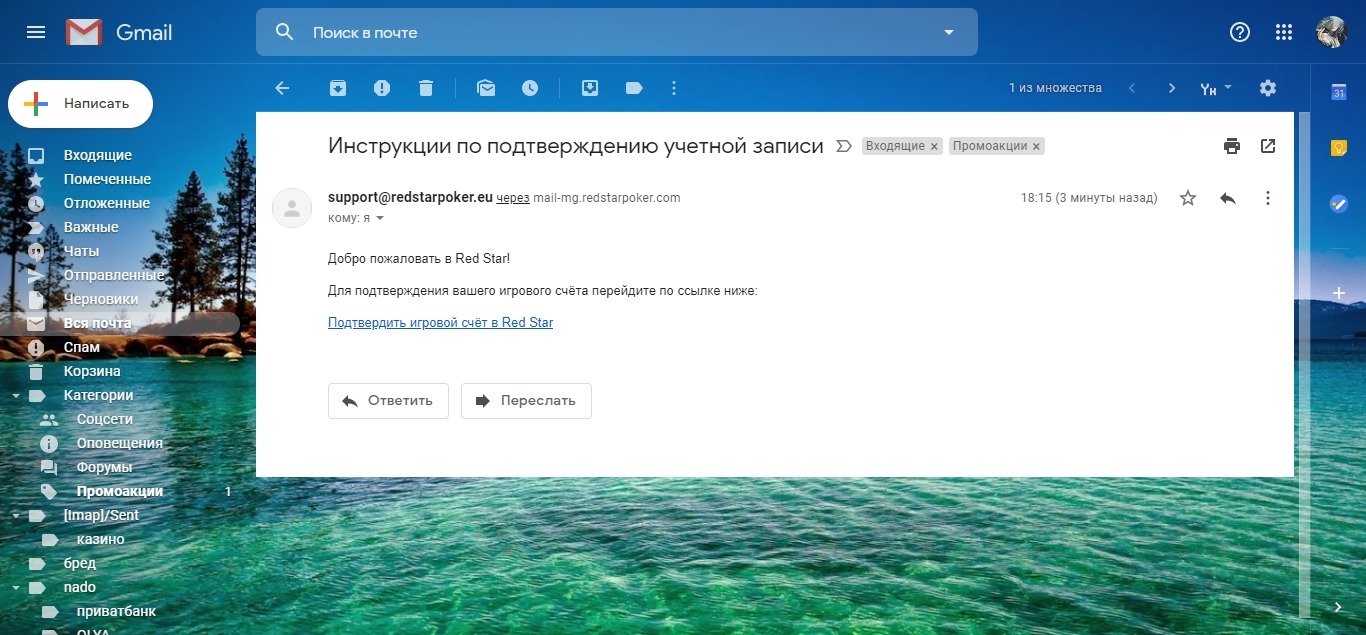Open the бред label
The width and height of the screenshot is (1366, 635).
(x=80, y=563)
